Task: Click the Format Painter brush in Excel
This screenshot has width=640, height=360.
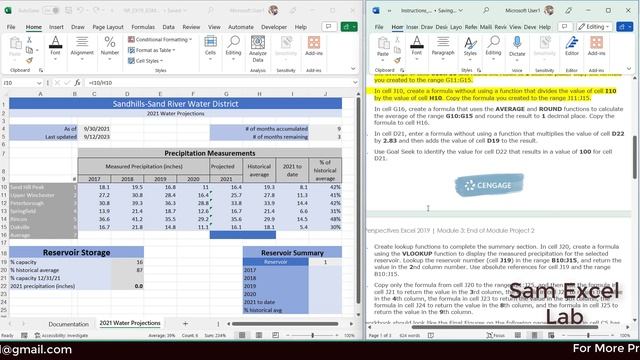Action: [x=29, y=60]
